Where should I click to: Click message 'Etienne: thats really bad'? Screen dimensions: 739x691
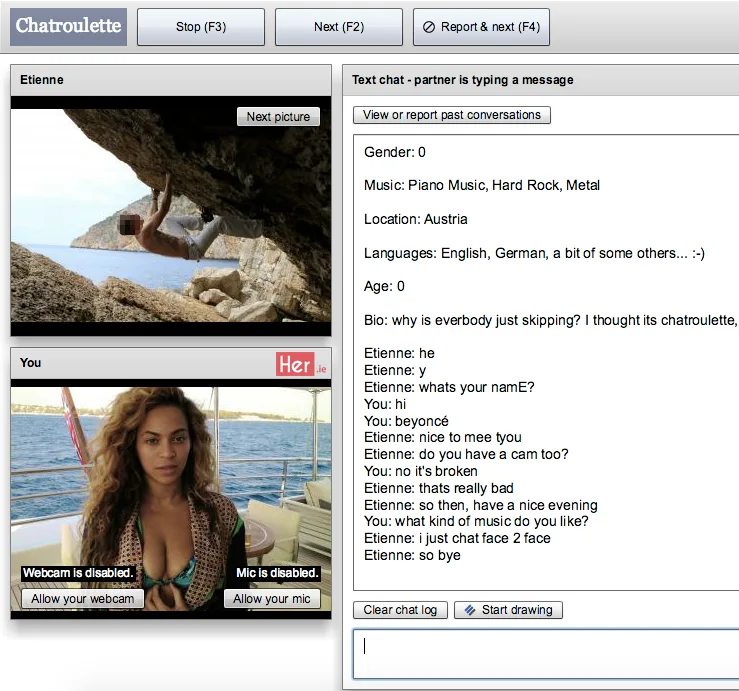point(439,488)
